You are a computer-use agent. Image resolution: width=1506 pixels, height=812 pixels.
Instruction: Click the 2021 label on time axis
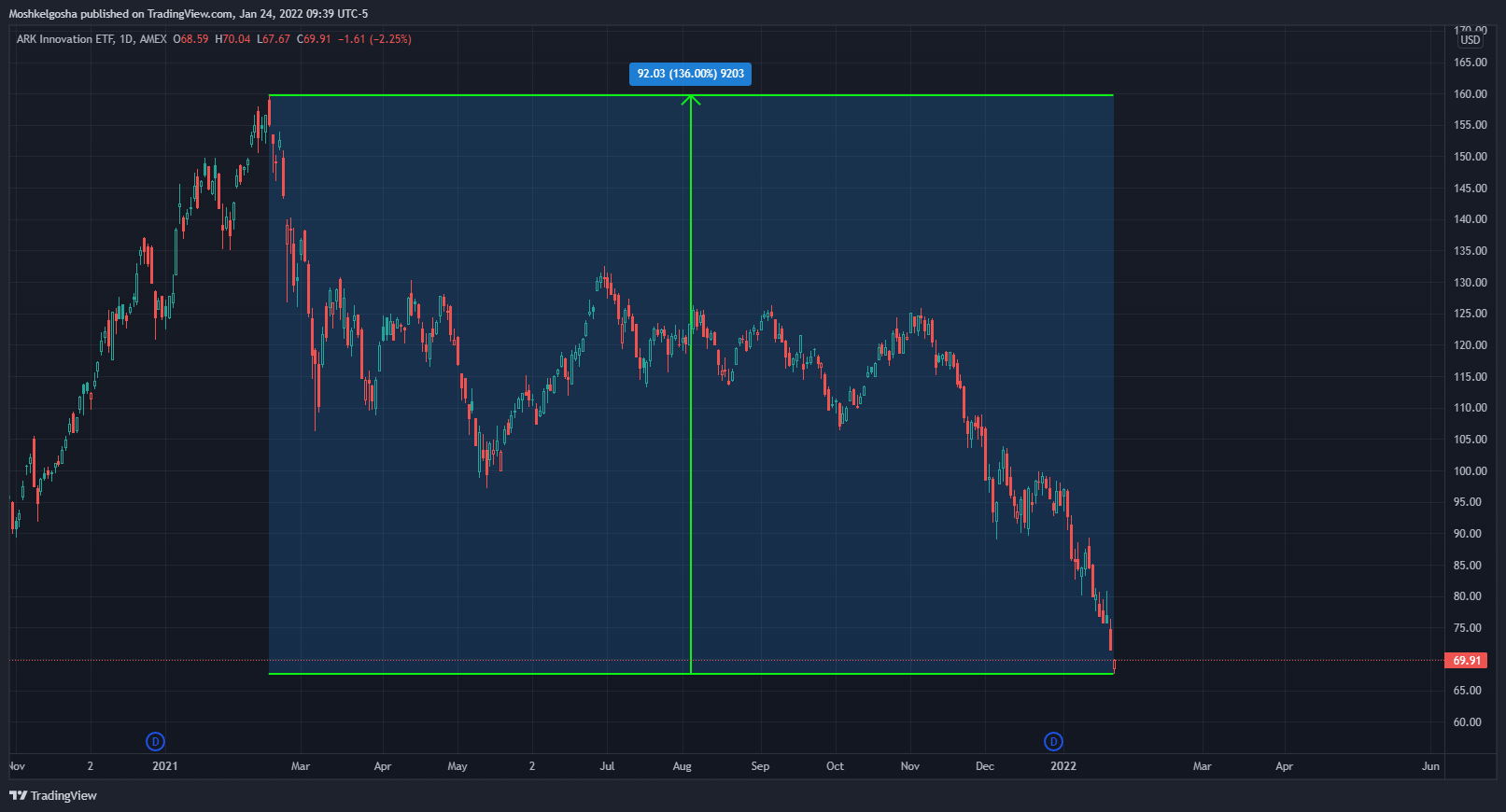click(165, 766)
